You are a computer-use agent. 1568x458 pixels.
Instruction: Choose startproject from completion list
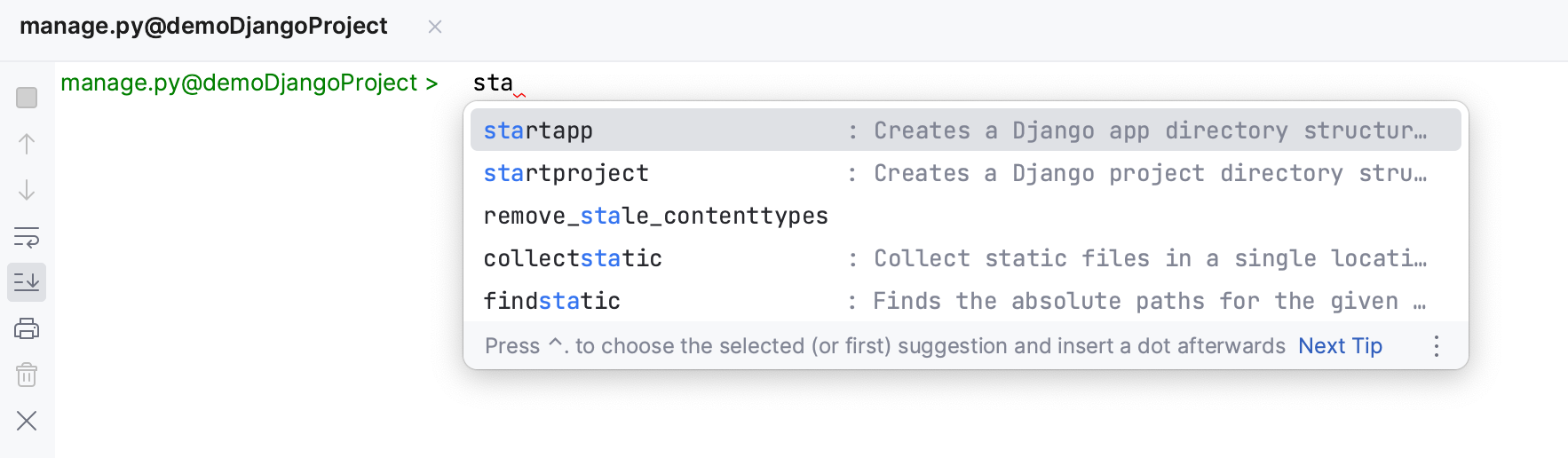click(x=566, y=173)
